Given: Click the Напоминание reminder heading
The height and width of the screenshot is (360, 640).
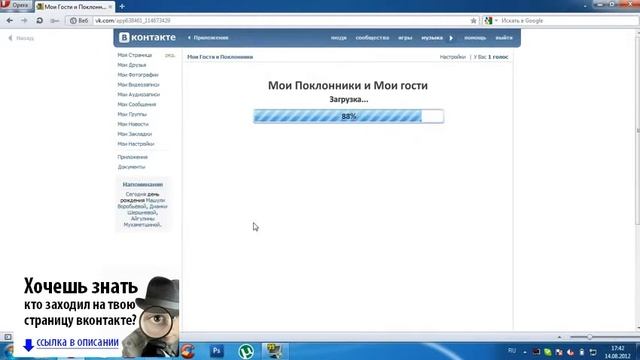Looking at the screenshot, I should (142, 184).
